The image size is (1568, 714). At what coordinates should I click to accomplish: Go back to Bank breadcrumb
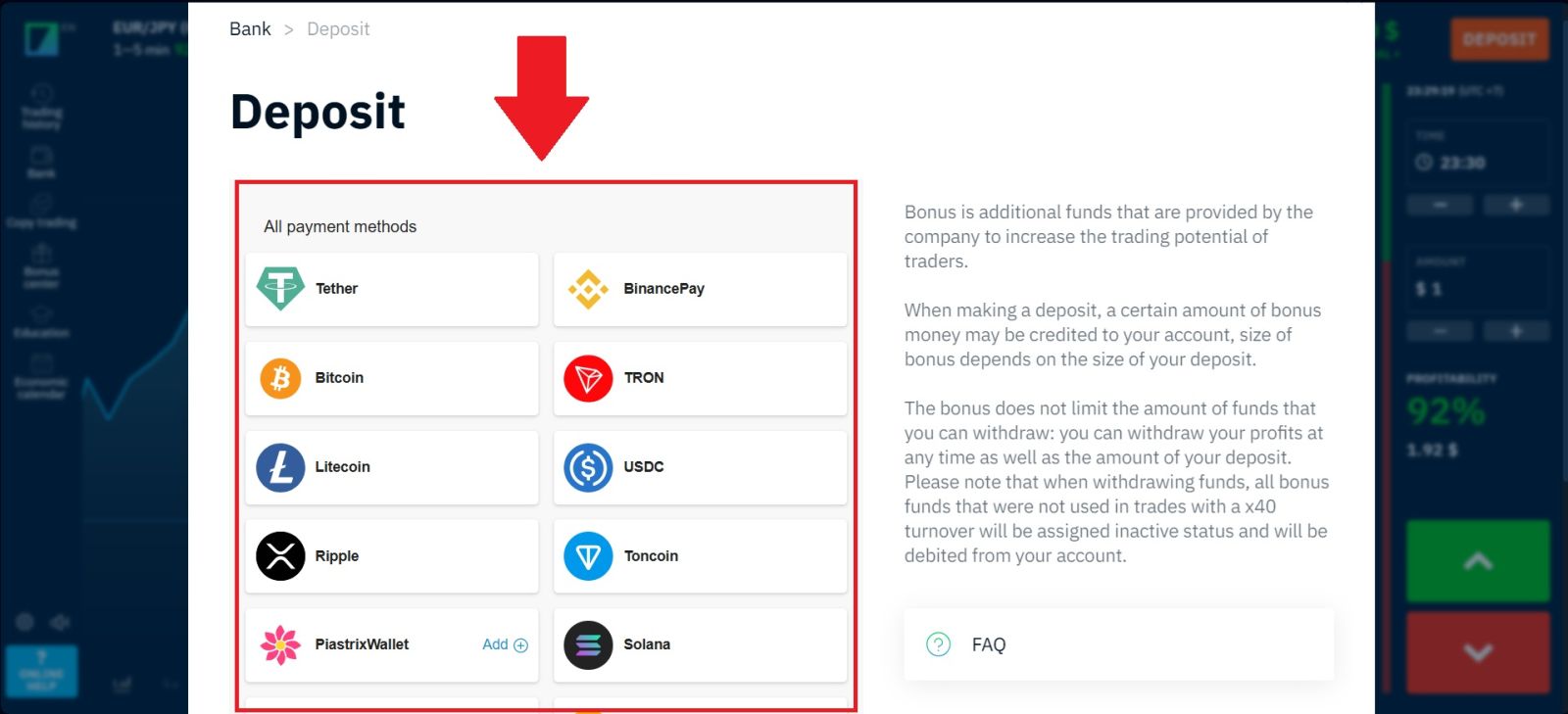250,29
